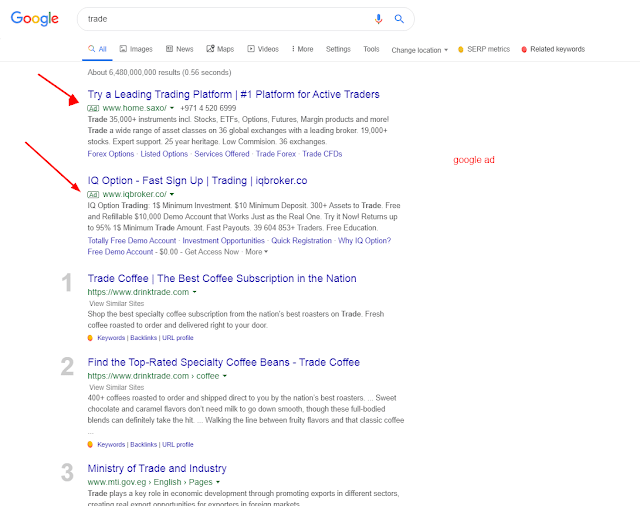Expand dropdown arrow next to www.home.saxo/
Screen dimensions: 640x506
[172, 108]
